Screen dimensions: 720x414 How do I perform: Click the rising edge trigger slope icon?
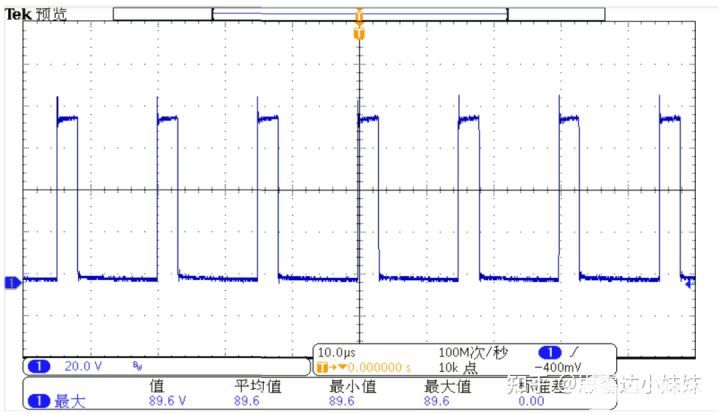point(574,352)
